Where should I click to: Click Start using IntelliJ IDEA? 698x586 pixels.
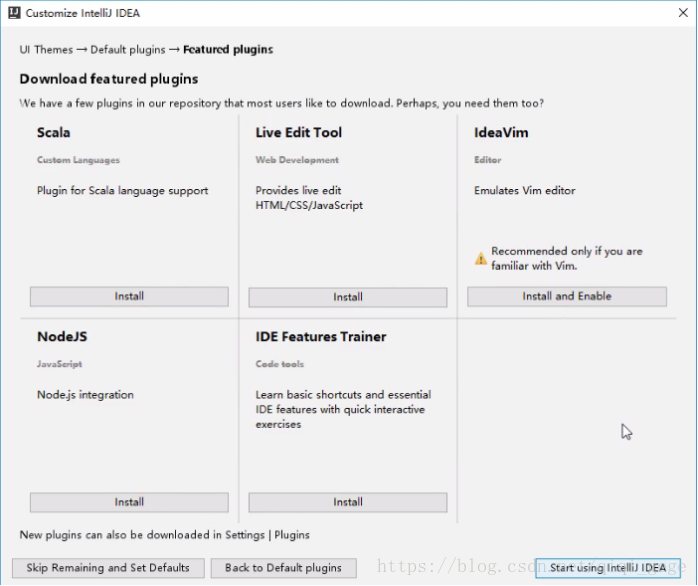[x=608, y=568]
